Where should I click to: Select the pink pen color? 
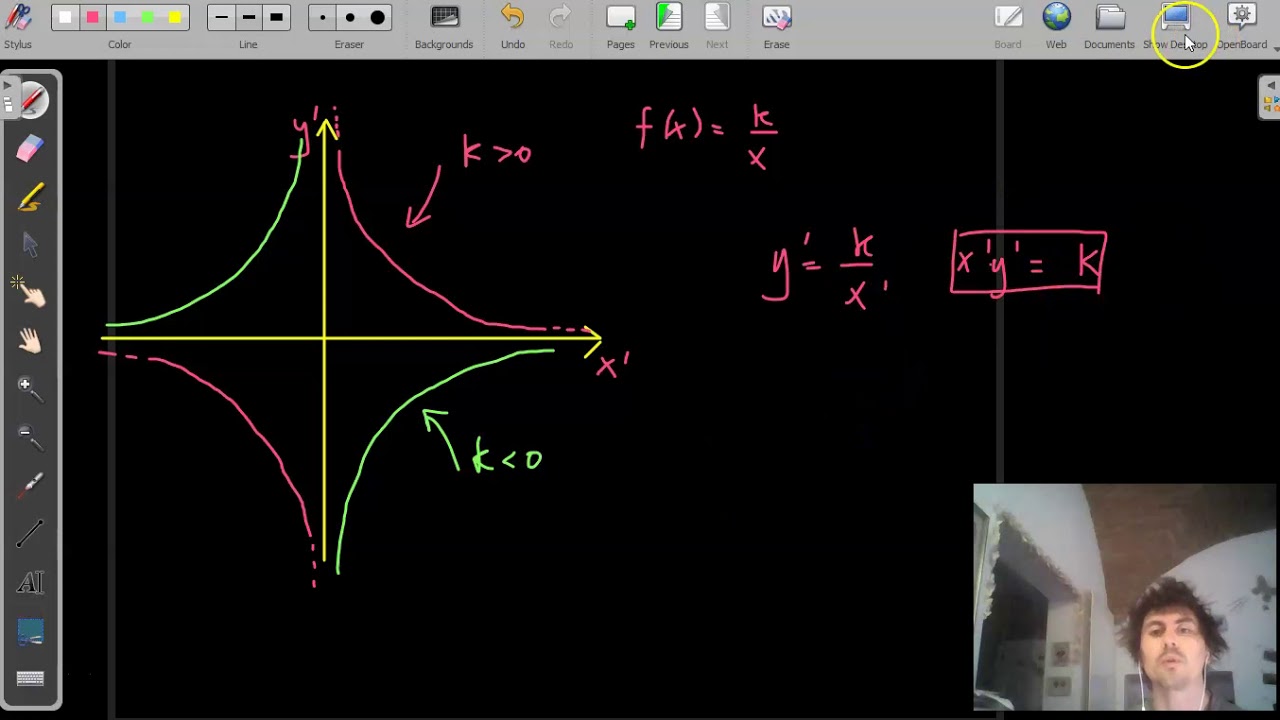point(92,17)
